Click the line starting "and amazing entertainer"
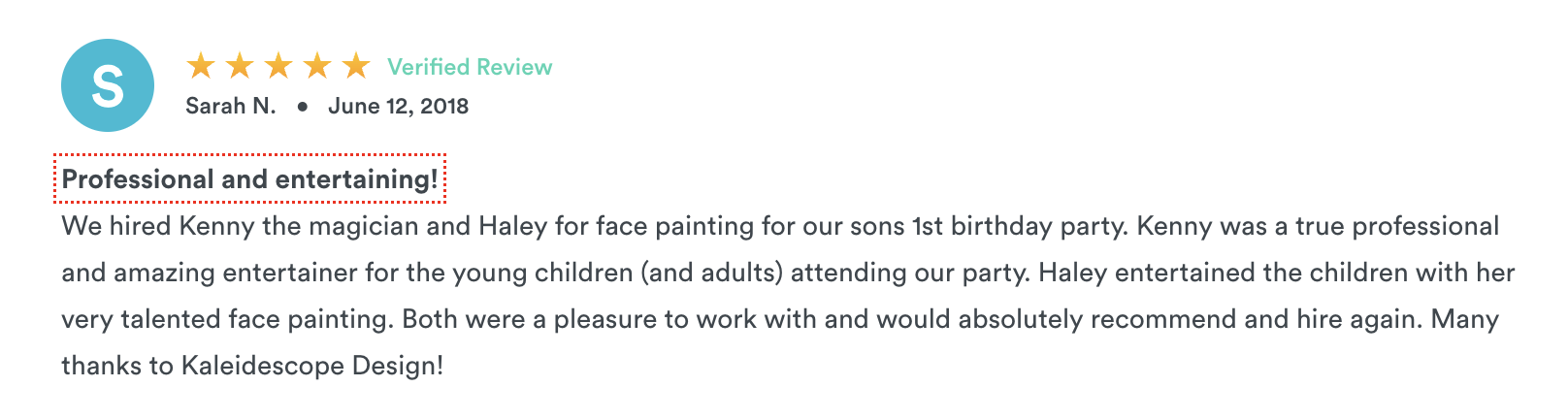The height and width of the screenshot is (419, 1568). [788, 273]
